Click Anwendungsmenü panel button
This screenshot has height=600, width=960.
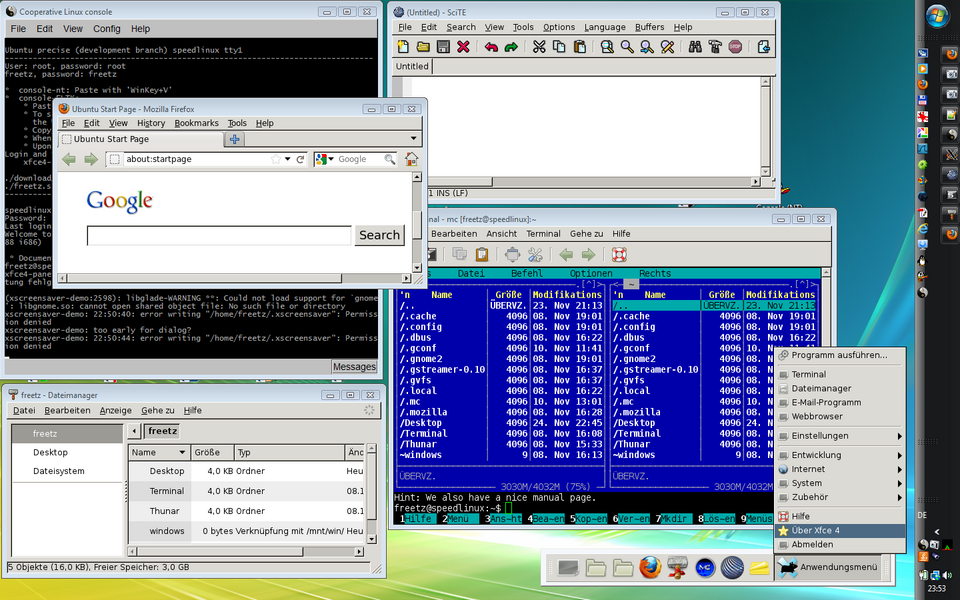click(828, 568)
